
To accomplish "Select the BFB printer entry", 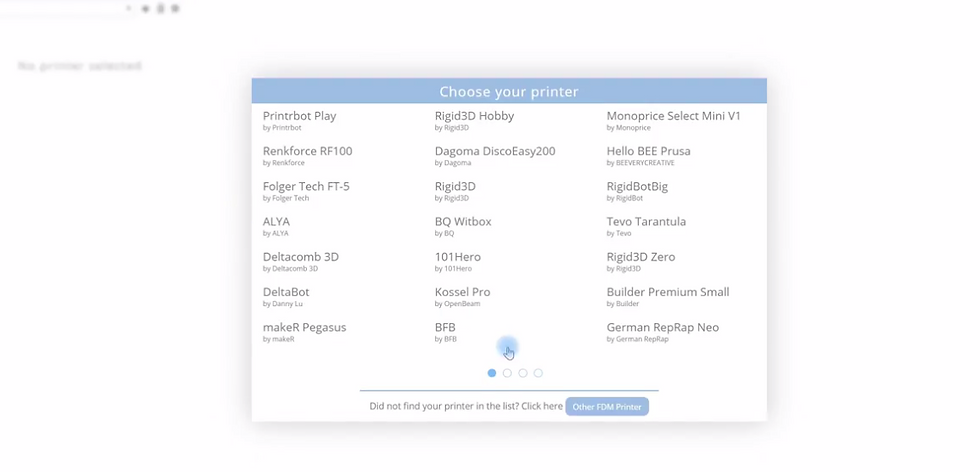I will [x=446, y=332].
